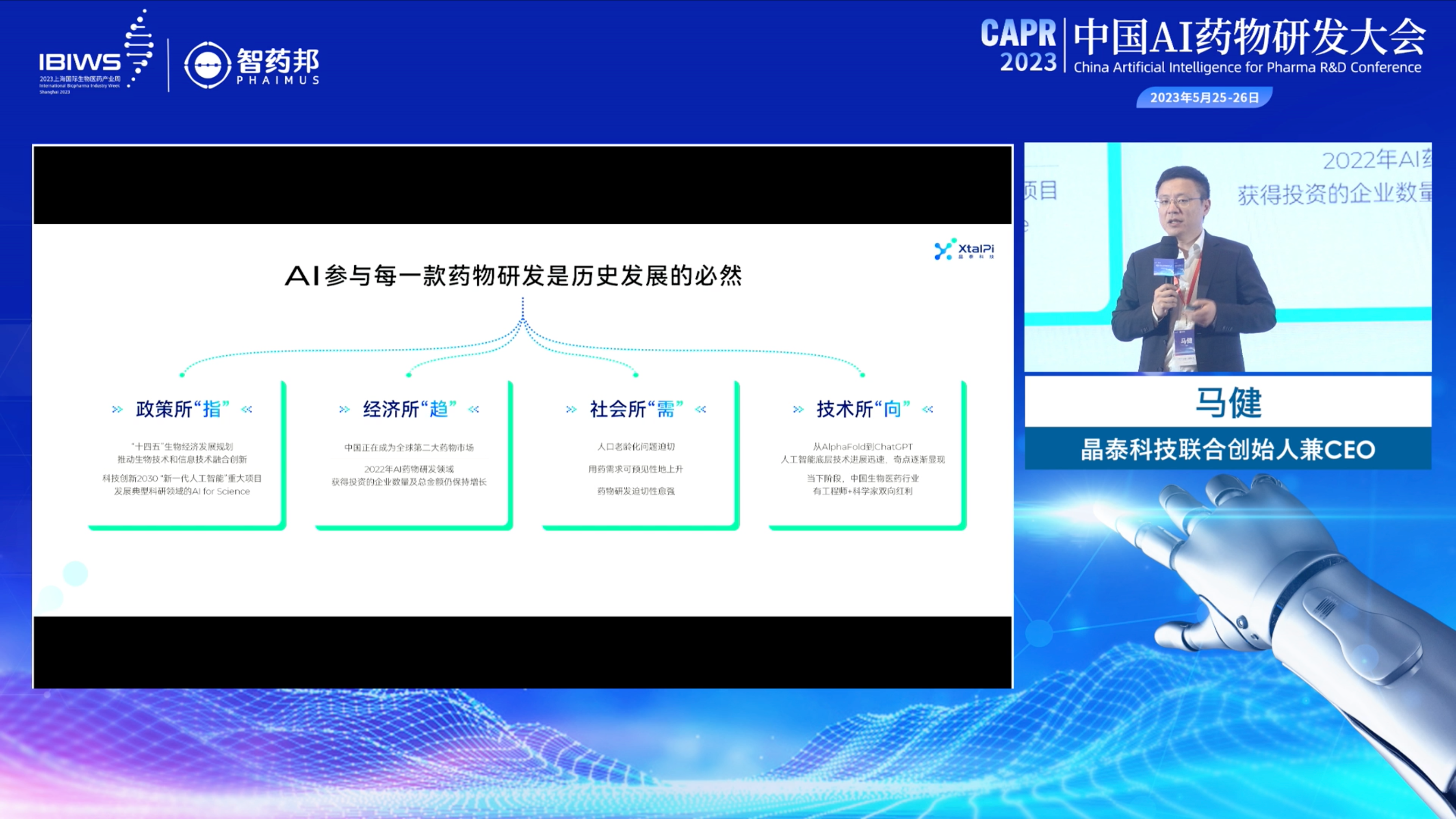Click the left chevron beside 技术所"向"

[798, 409]
